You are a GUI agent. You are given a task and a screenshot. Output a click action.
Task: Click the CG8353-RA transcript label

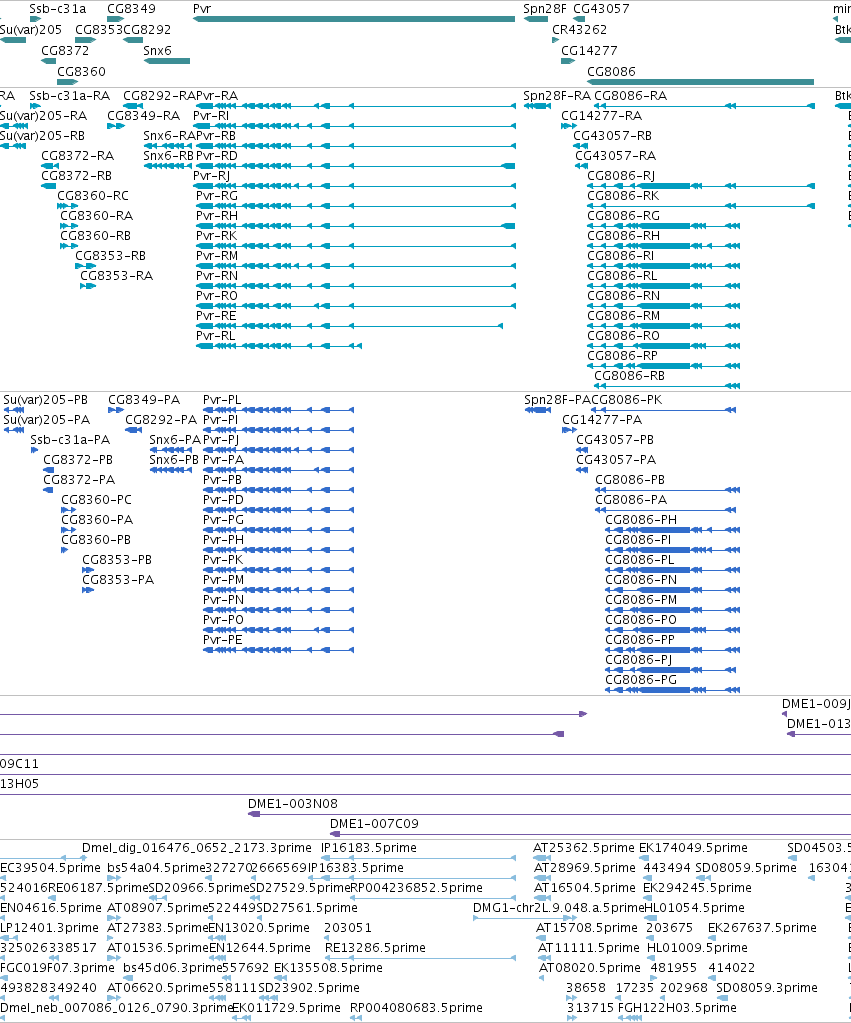coord(116,276)
